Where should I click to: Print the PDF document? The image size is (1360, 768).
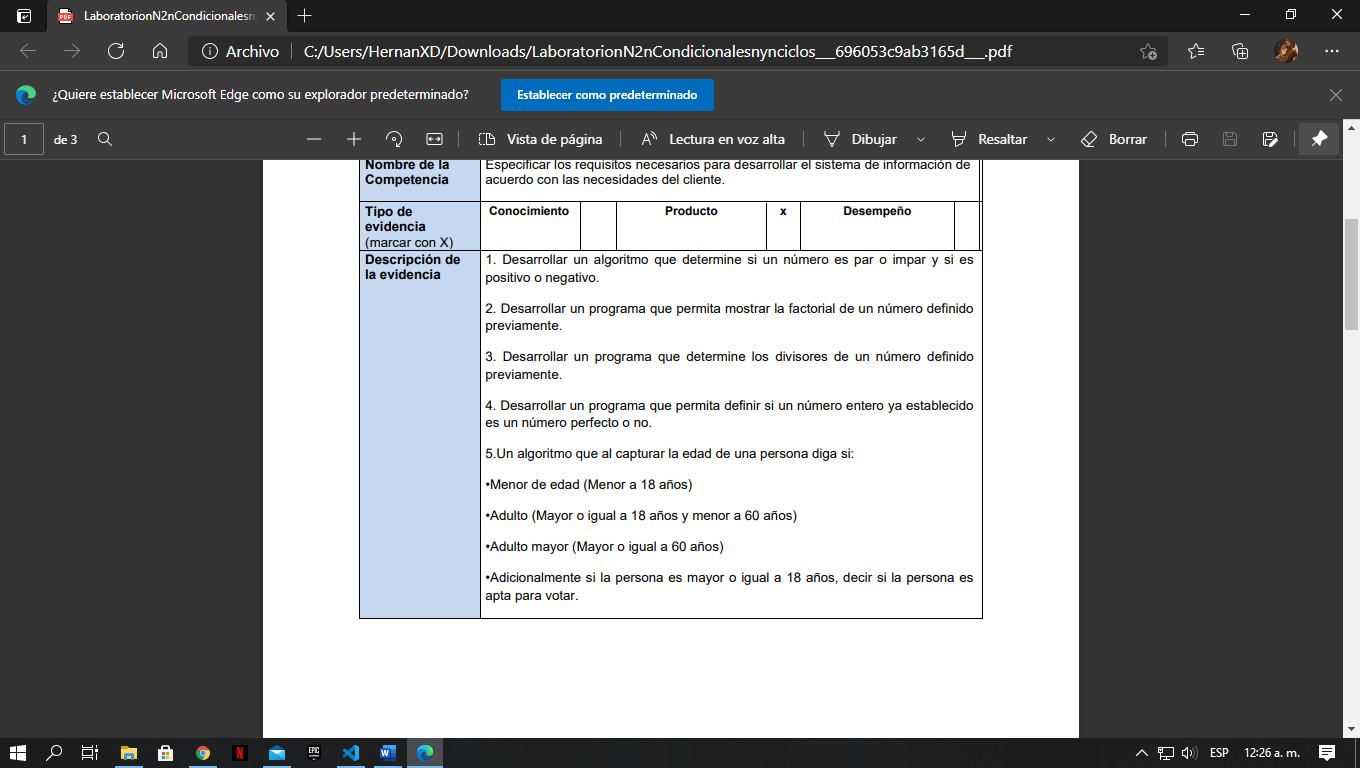pos(1190,139)
